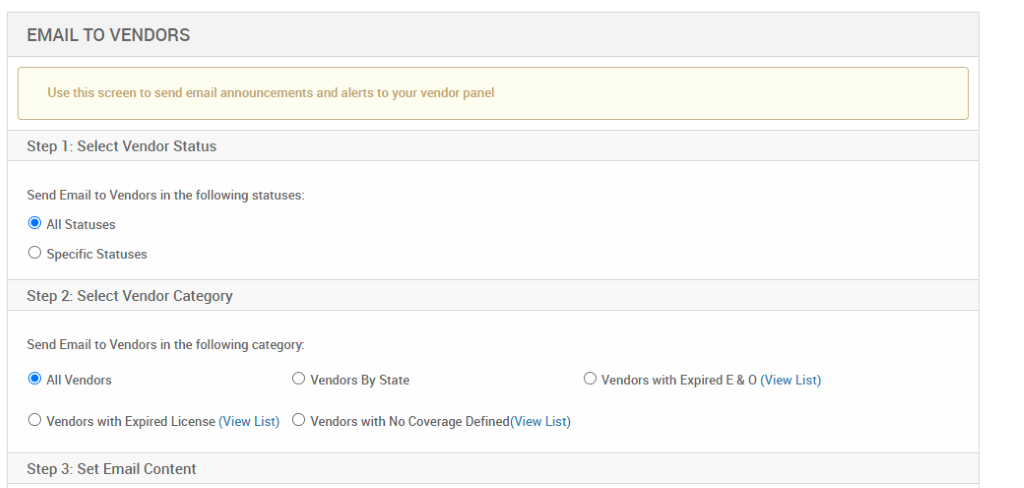This screenshot has height=488, width=1024.
Task: Open View List for No Coverage Defined
Action: tap(540, 421)
